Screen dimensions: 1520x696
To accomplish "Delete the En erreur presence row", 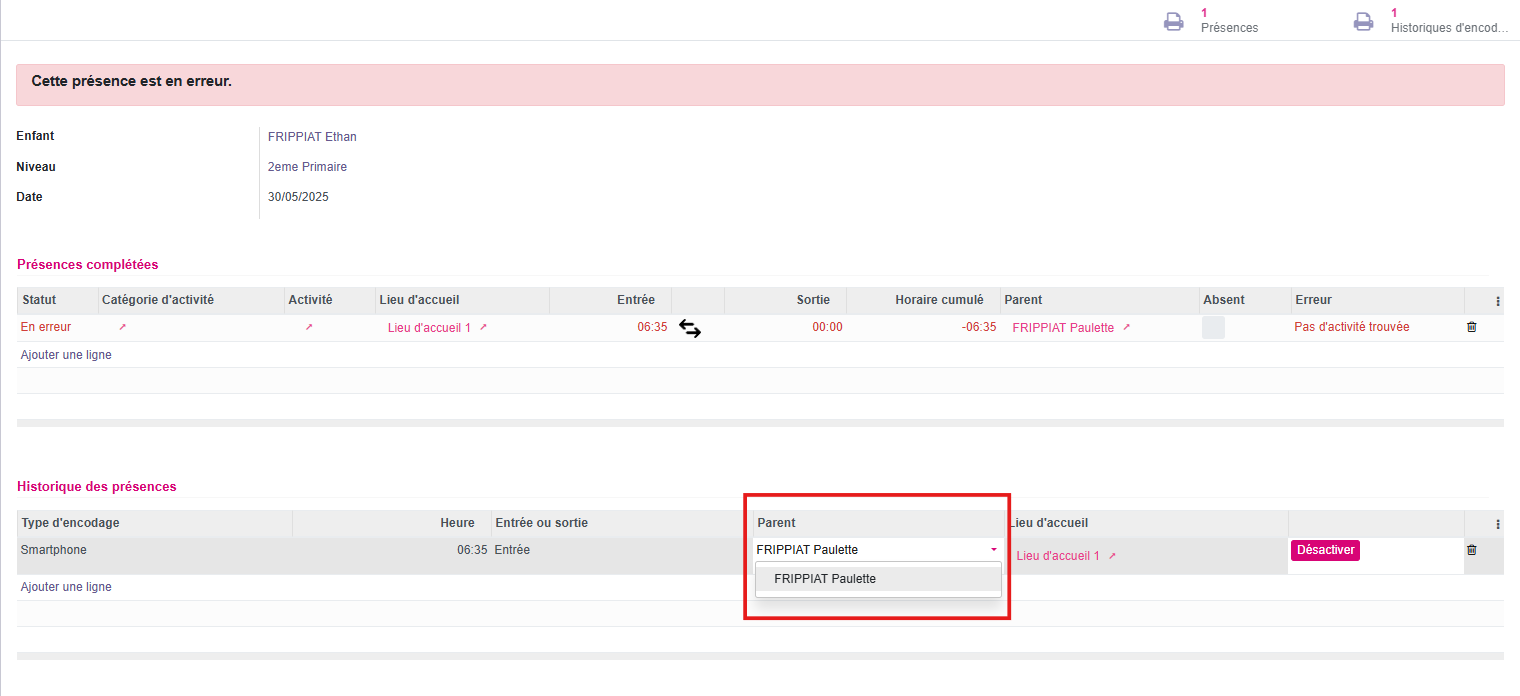I will [x=1471, y=327].
